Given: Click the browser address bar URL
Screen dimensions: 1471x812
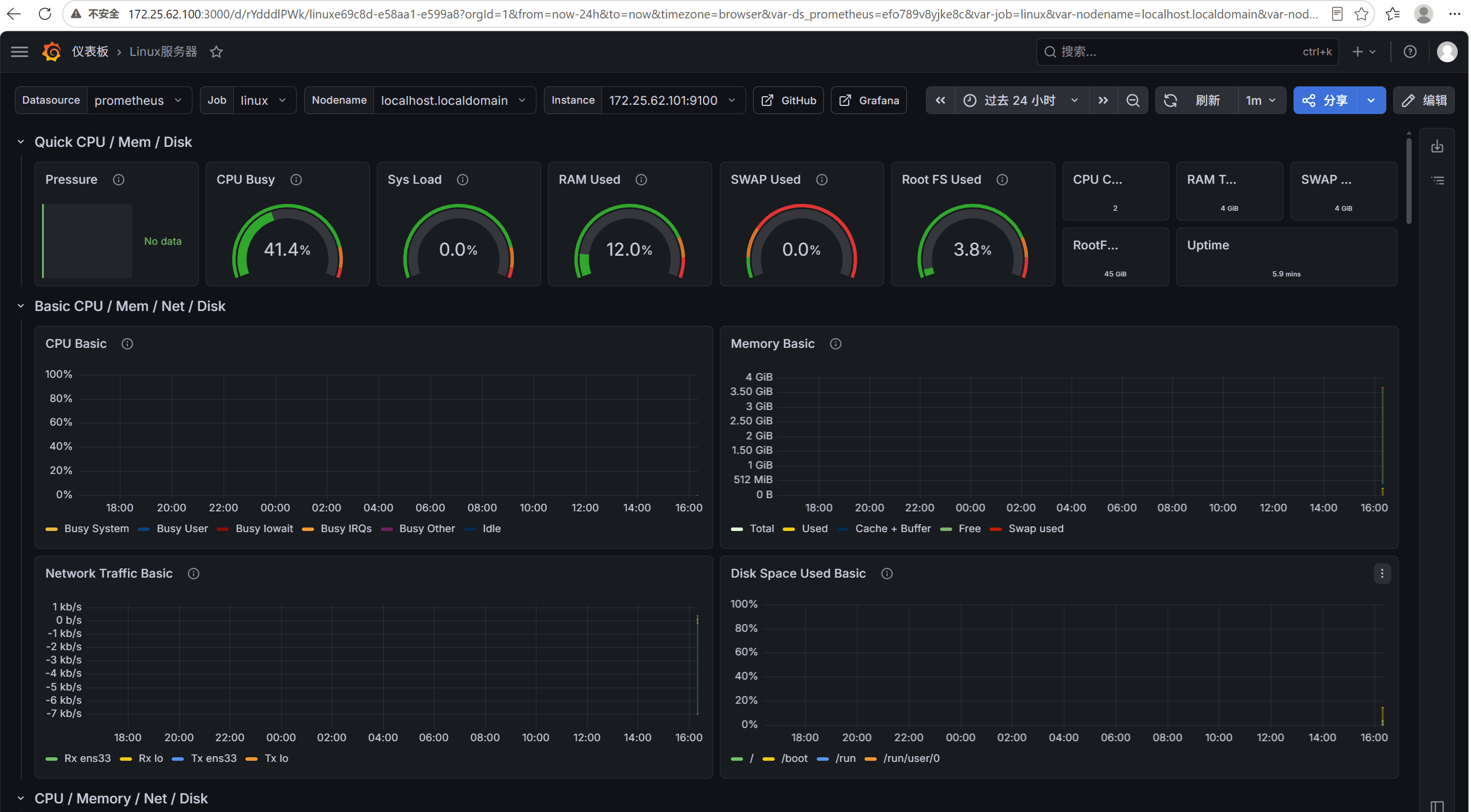Looking at the screenshot, I should [x=723, y=14].
